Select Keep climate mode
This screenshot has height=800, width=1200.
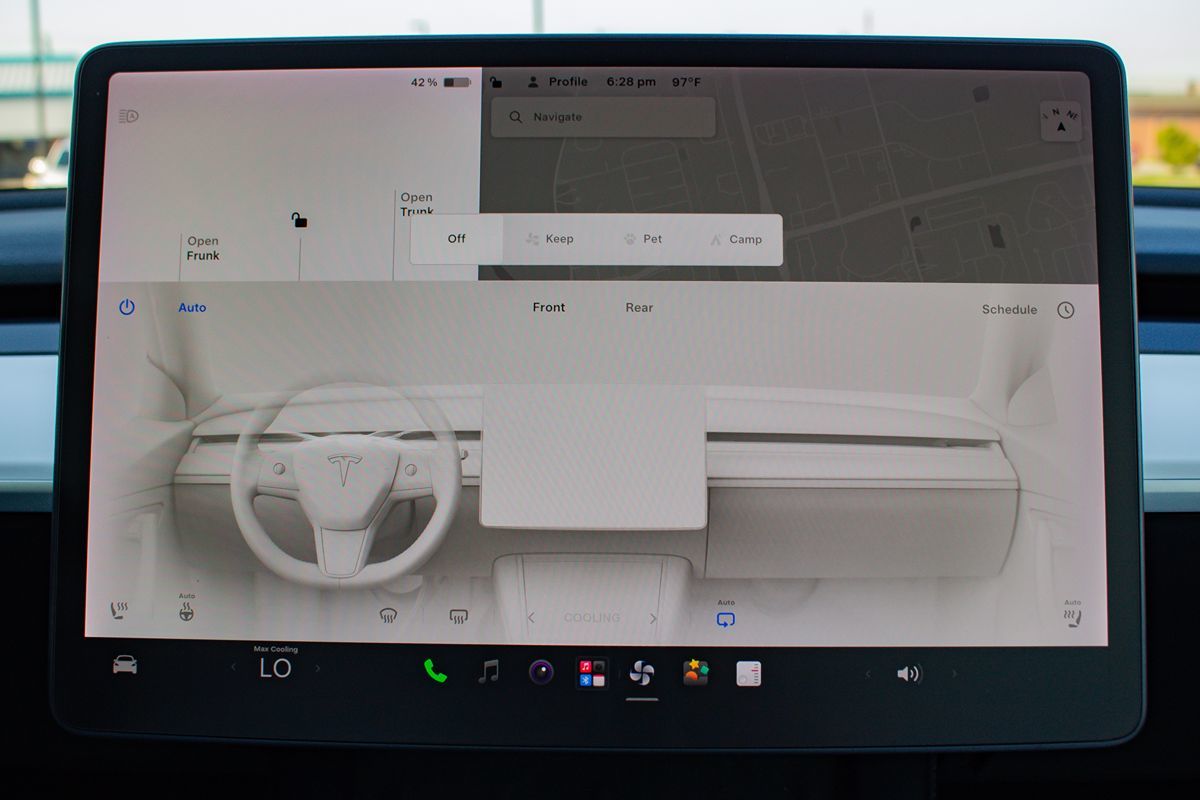point(550,239)
